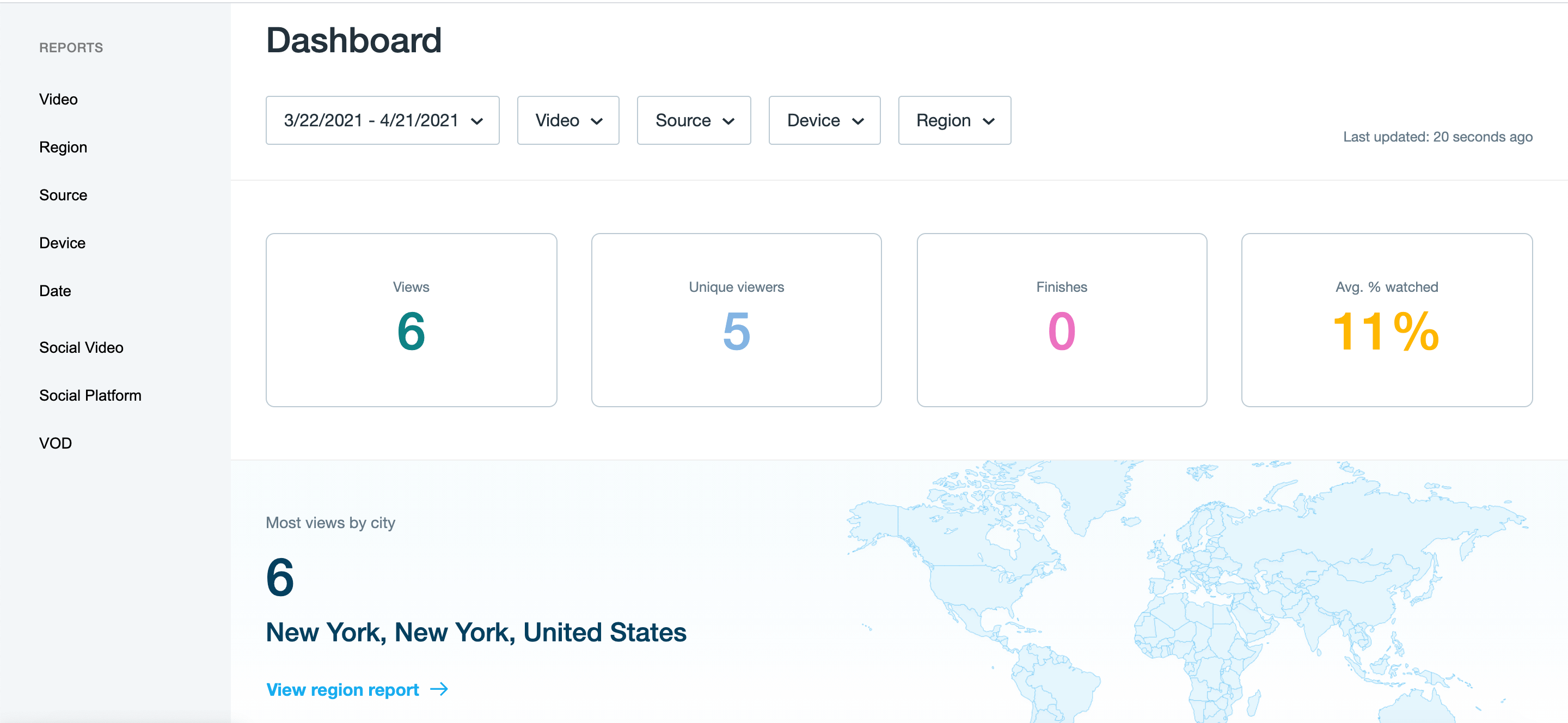Click the Device sidebar report icon
Image resolution: width=1568 pixels, height=723 pixels.
click(62, 242)
